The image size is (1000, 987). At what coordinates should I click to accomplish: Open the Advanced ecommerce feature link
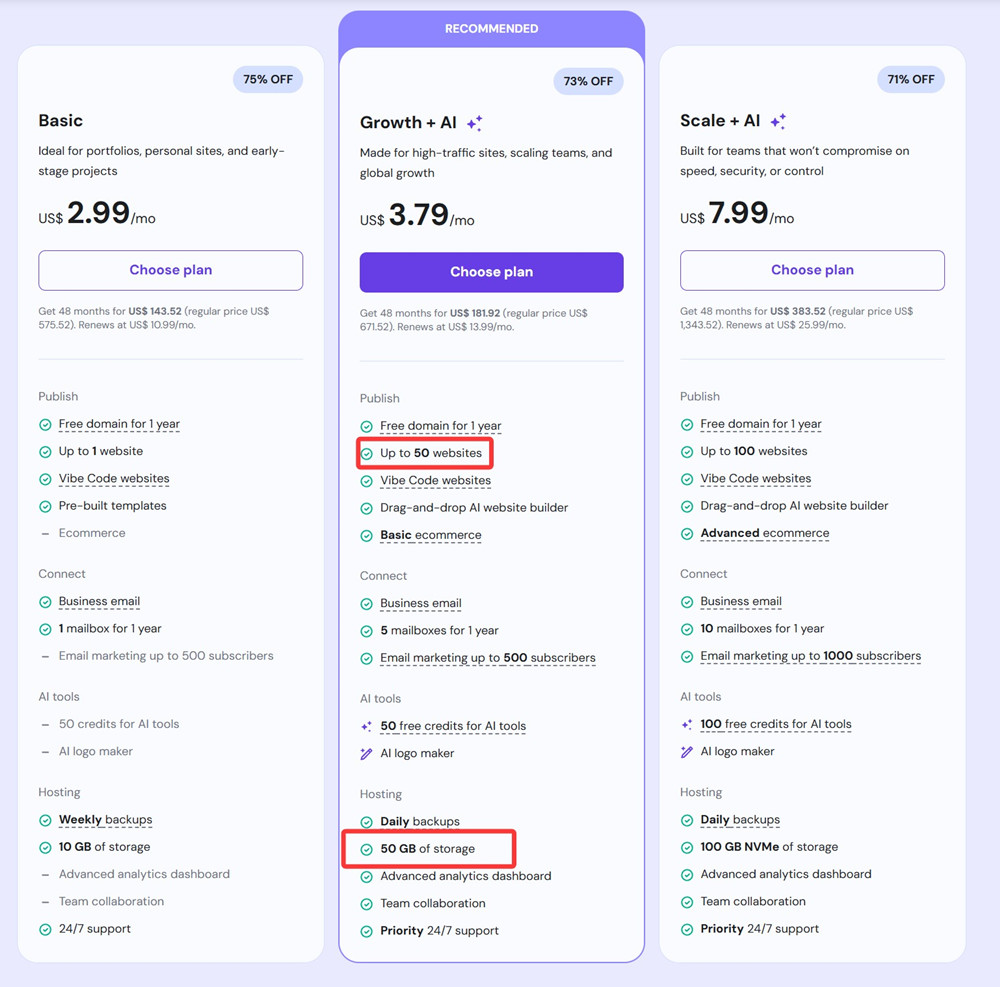(x=764, y=533)
